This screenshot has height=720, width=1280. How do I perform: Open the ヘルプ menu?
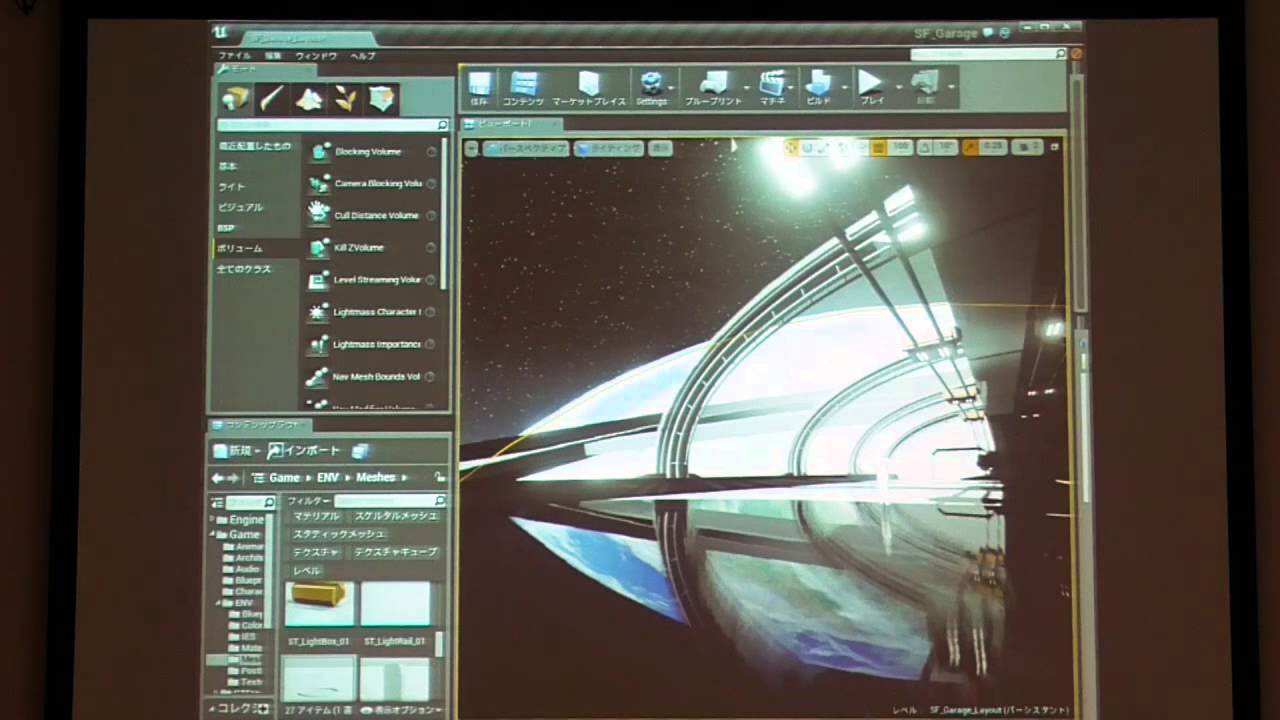[x=363, y=56]
